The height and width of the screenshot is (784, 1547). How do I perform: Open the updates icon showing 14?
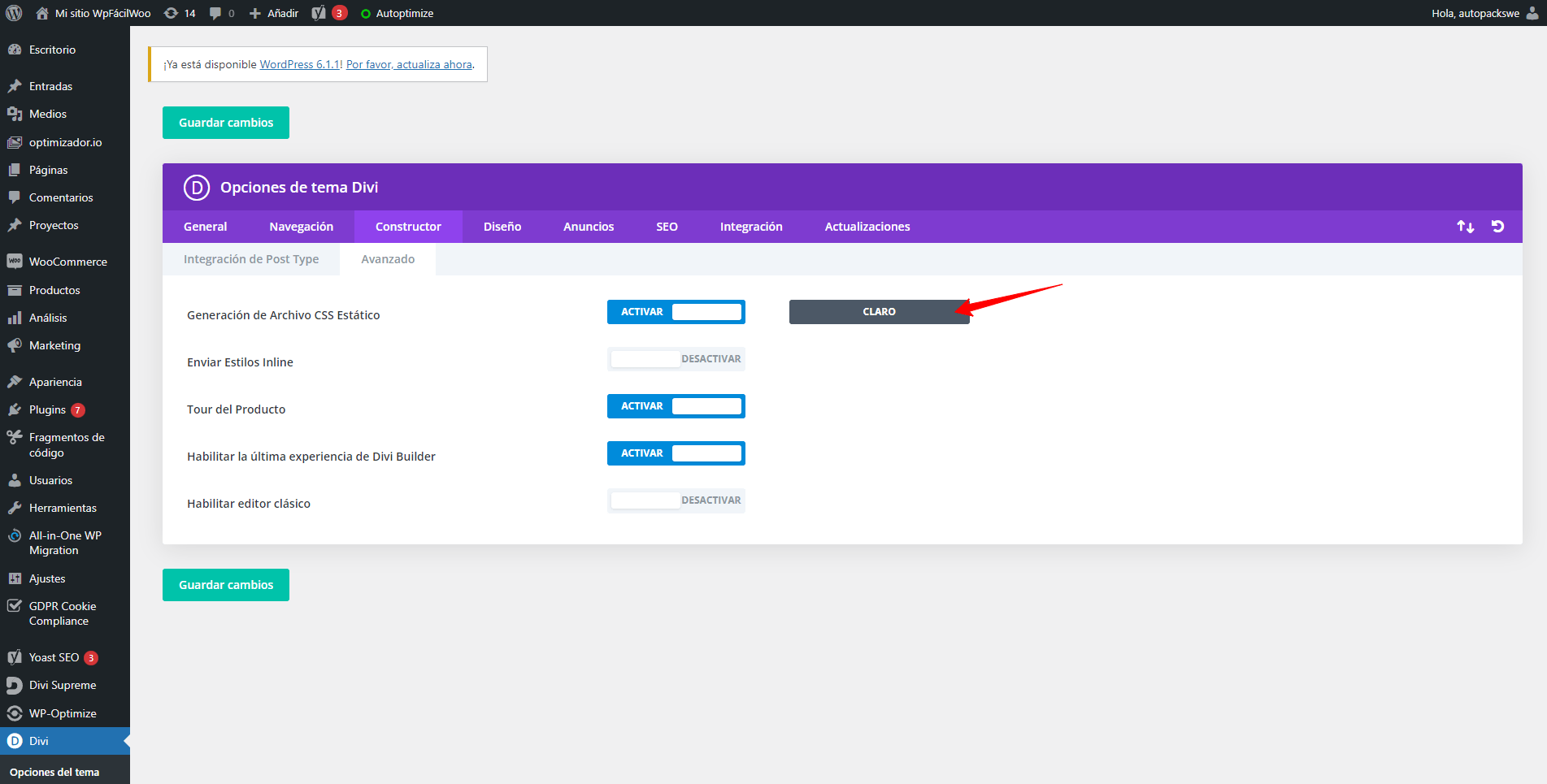tap(171, 13)
